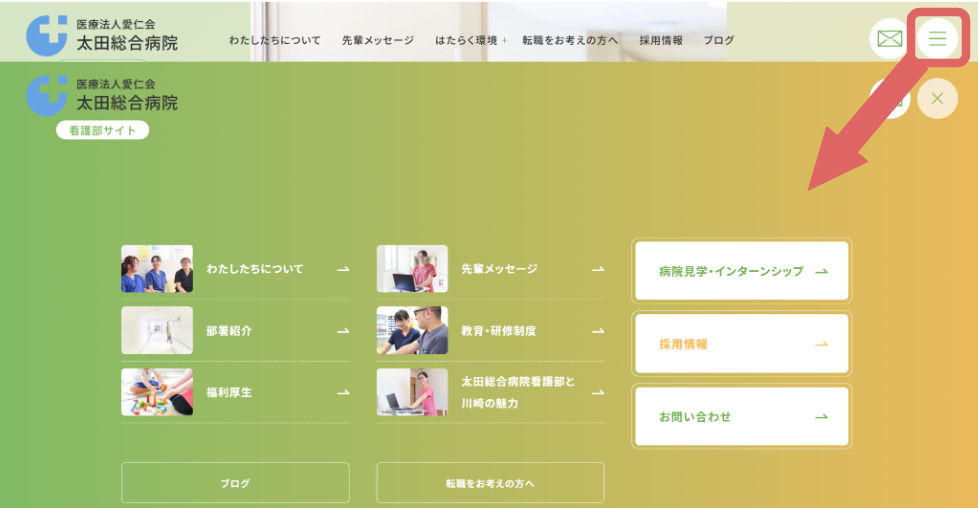Click the hospital logo in top header
The image size is (978, 508).
coord(102,35)
